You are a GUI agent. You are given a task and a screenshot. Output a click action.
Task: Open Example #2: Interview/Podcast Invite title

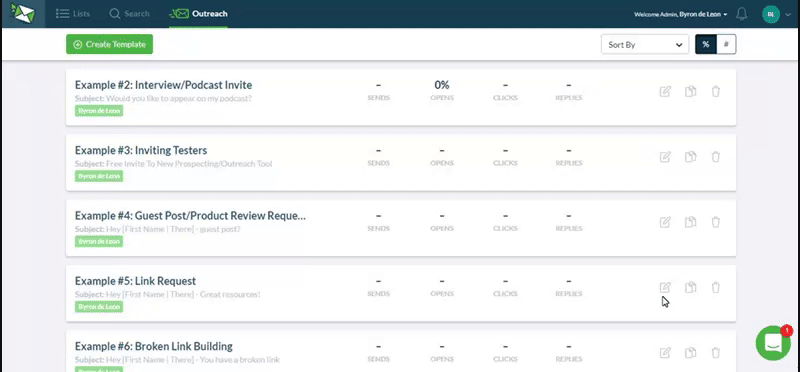(163, 85)
